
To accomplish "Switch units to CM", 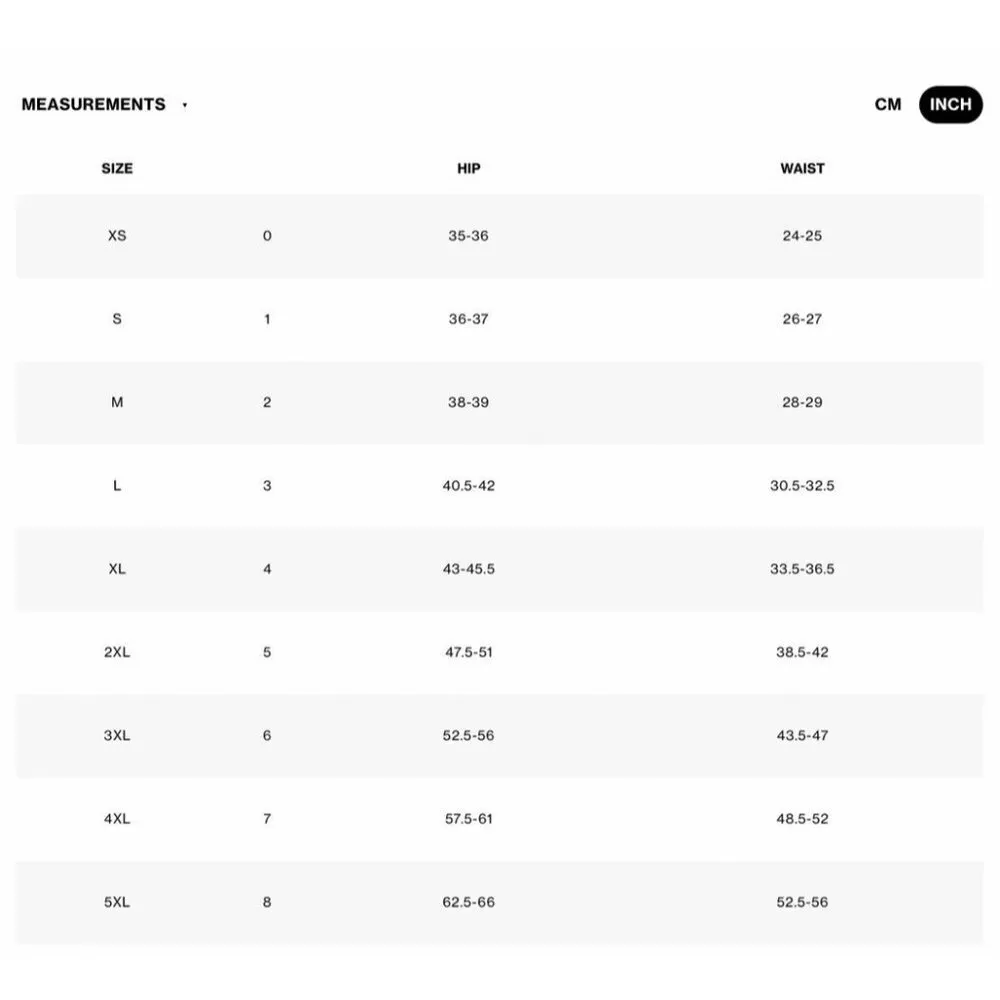I will click(x=887, y=104).
